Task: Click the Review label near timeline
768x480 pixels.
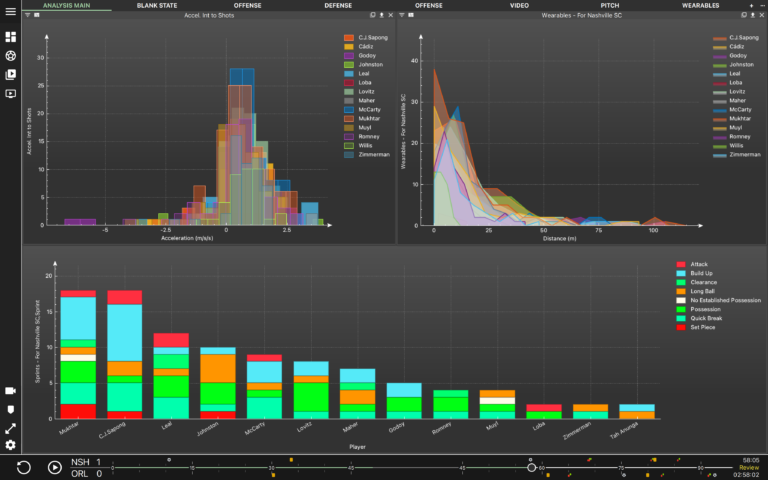Action: [749, 468]
